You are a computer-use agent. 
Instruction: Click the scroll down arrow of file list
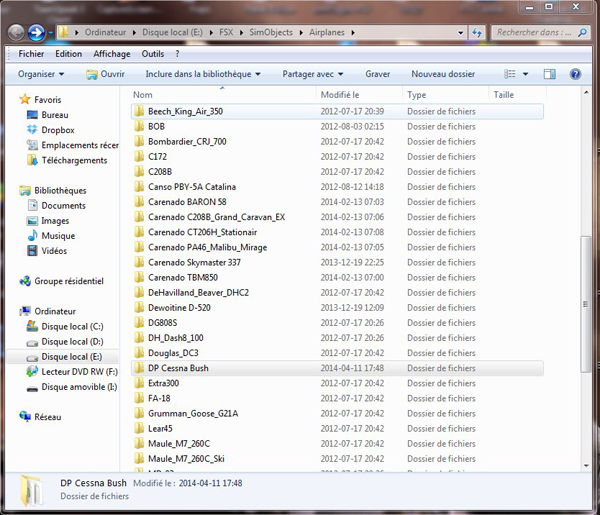click(586, 466)
